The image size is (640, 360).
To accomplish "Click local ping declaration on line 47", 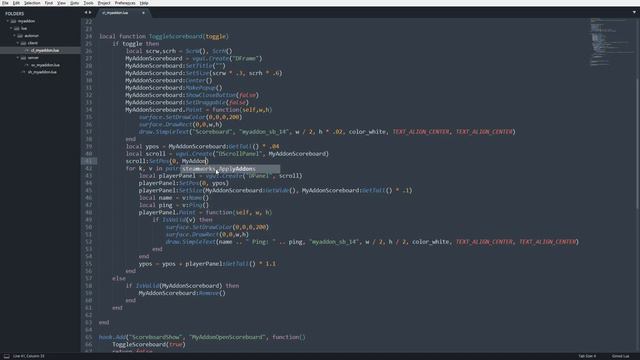I will pyautogui.click(x=174, y=205).
